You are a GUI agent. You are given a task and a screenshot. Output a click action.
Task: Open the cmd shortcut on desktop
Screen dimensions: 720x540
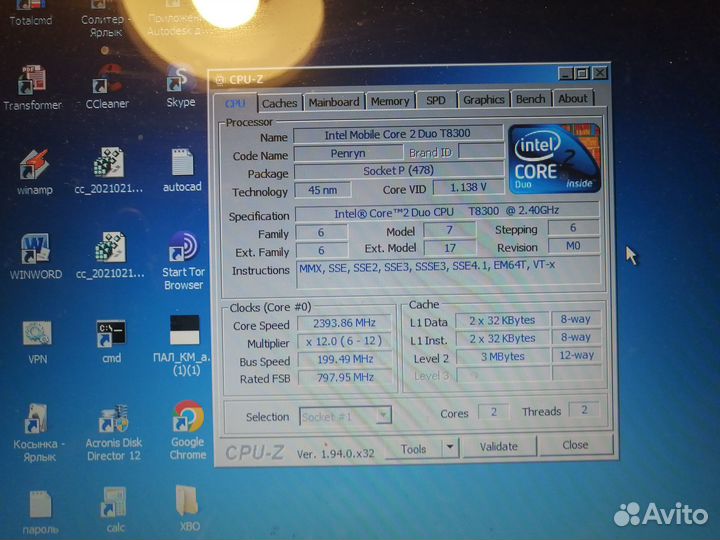click(111, 342)
